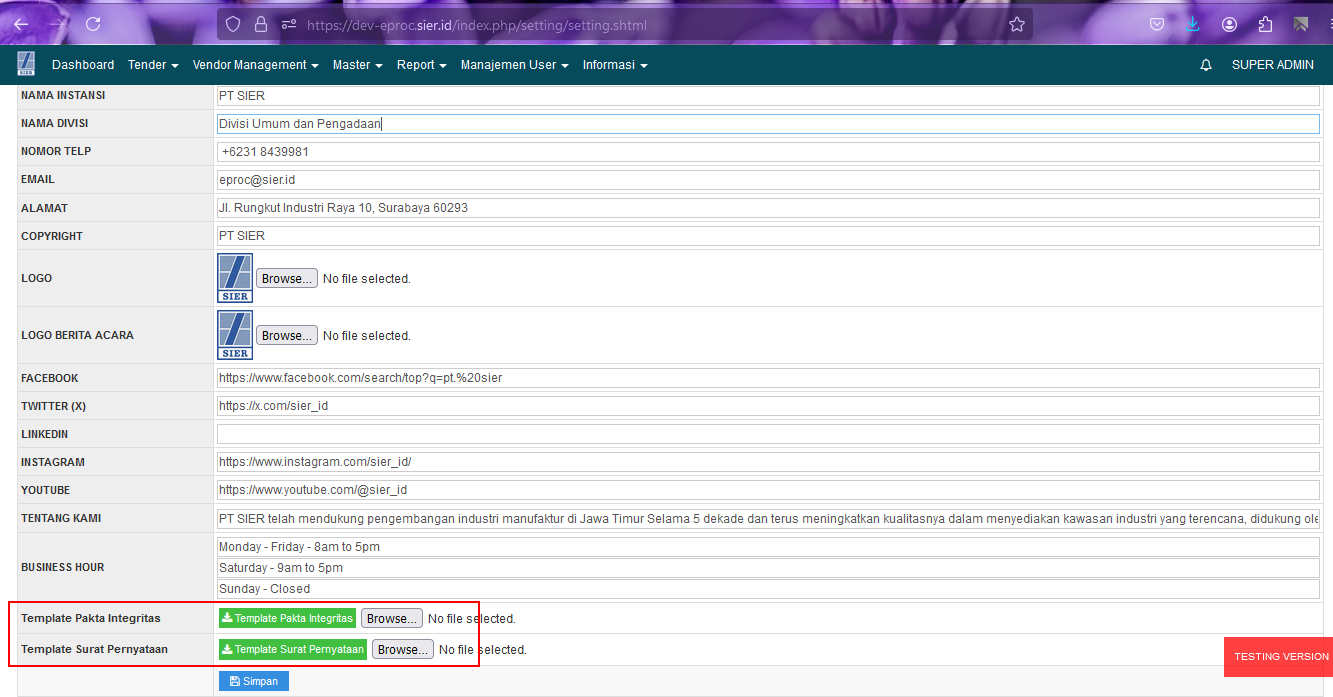The width and height of the screenshot is (1333, 697).
Task: Open the browser downloads panel
Action: tap(1192, 24)
